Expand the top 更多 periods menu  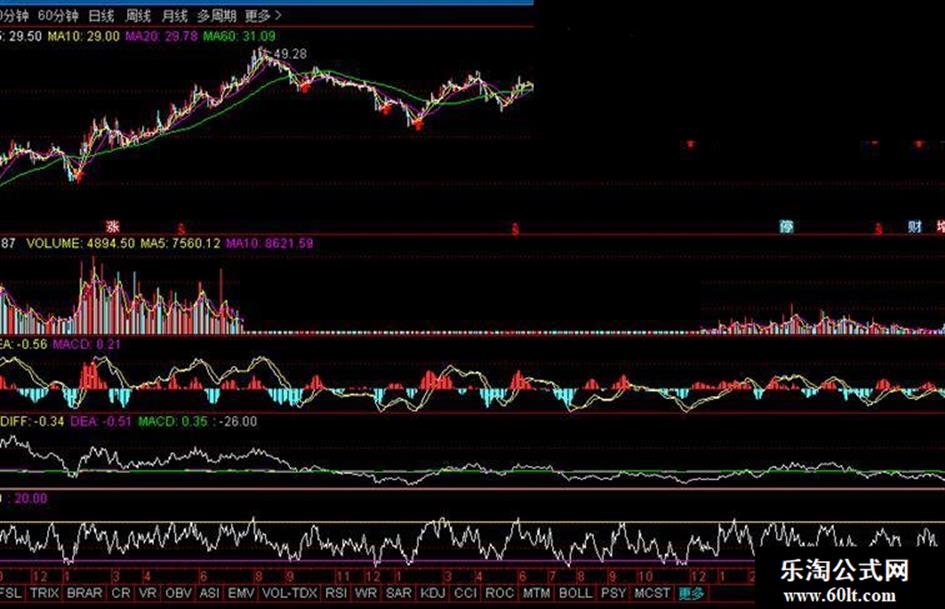263,16
